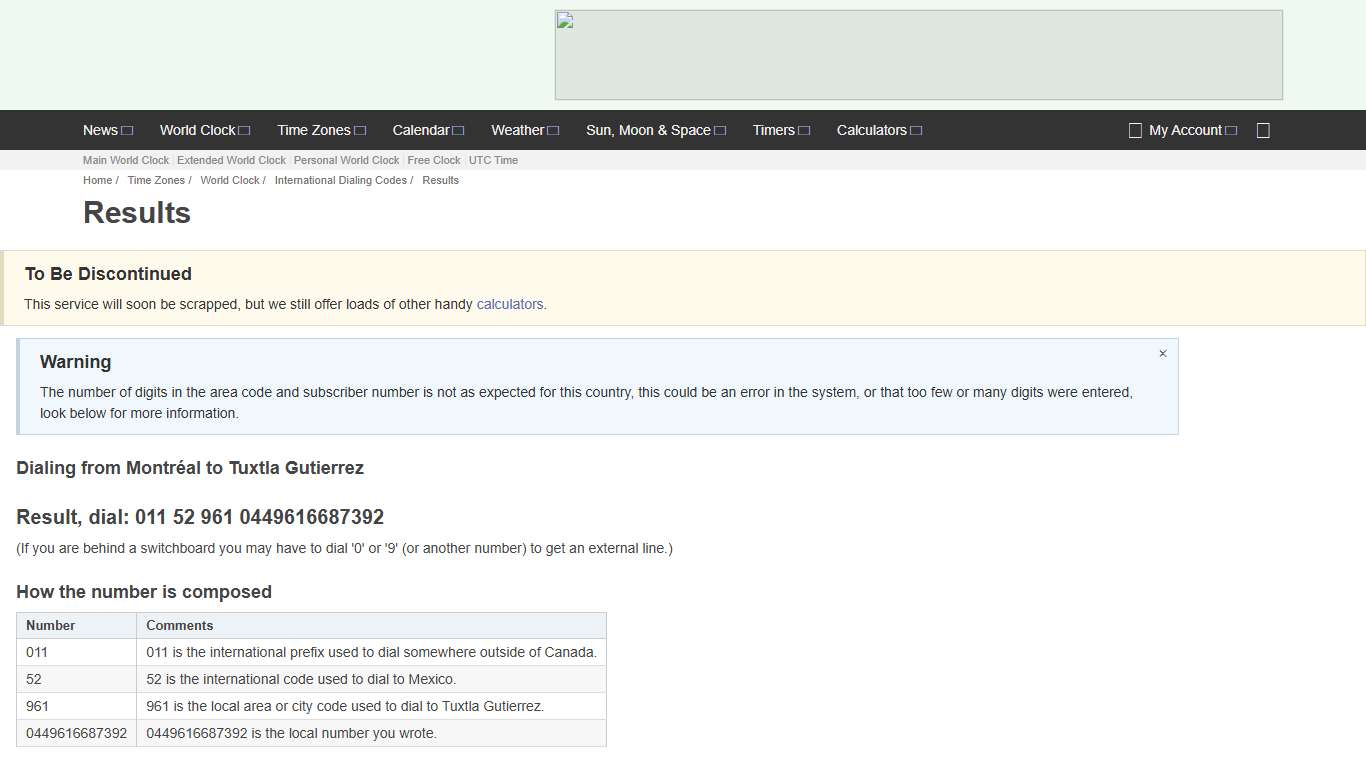This screenshot has height=768, width=1366.
Task: Open the UTC Time link
Action: click(493, 160)
